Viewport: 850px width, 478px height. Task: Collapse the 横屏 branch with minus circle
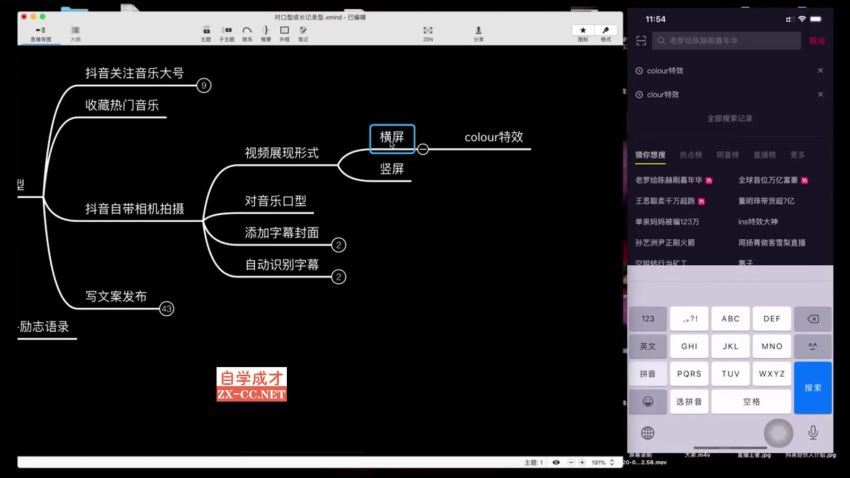tap(423, 149)
